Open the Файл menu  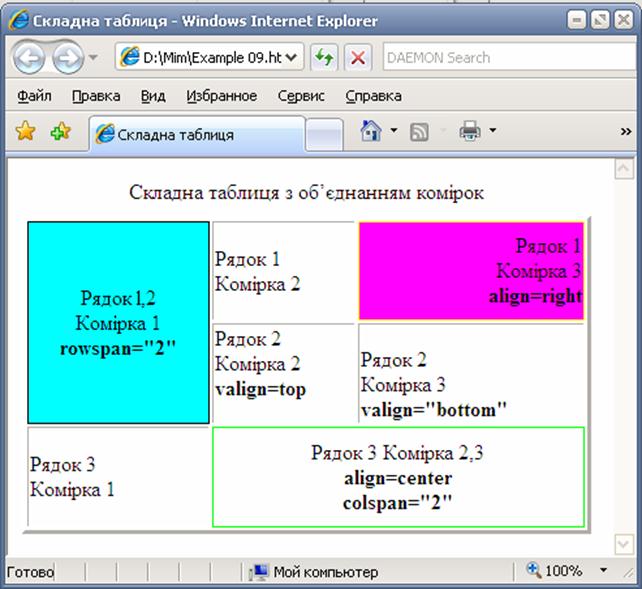click(x=34, y=96)
